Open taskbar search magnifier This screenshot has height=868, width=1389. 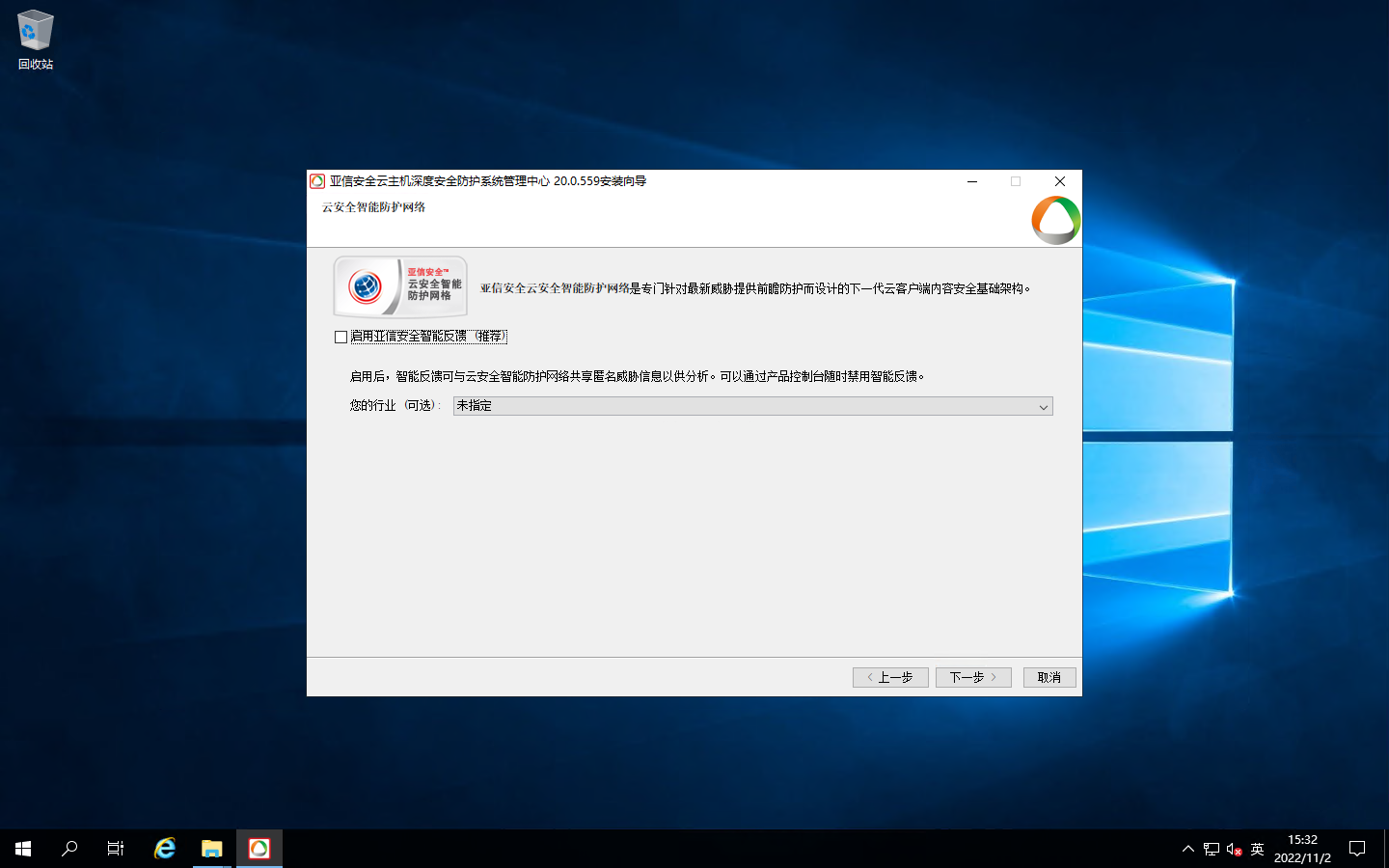pos(69,849)
